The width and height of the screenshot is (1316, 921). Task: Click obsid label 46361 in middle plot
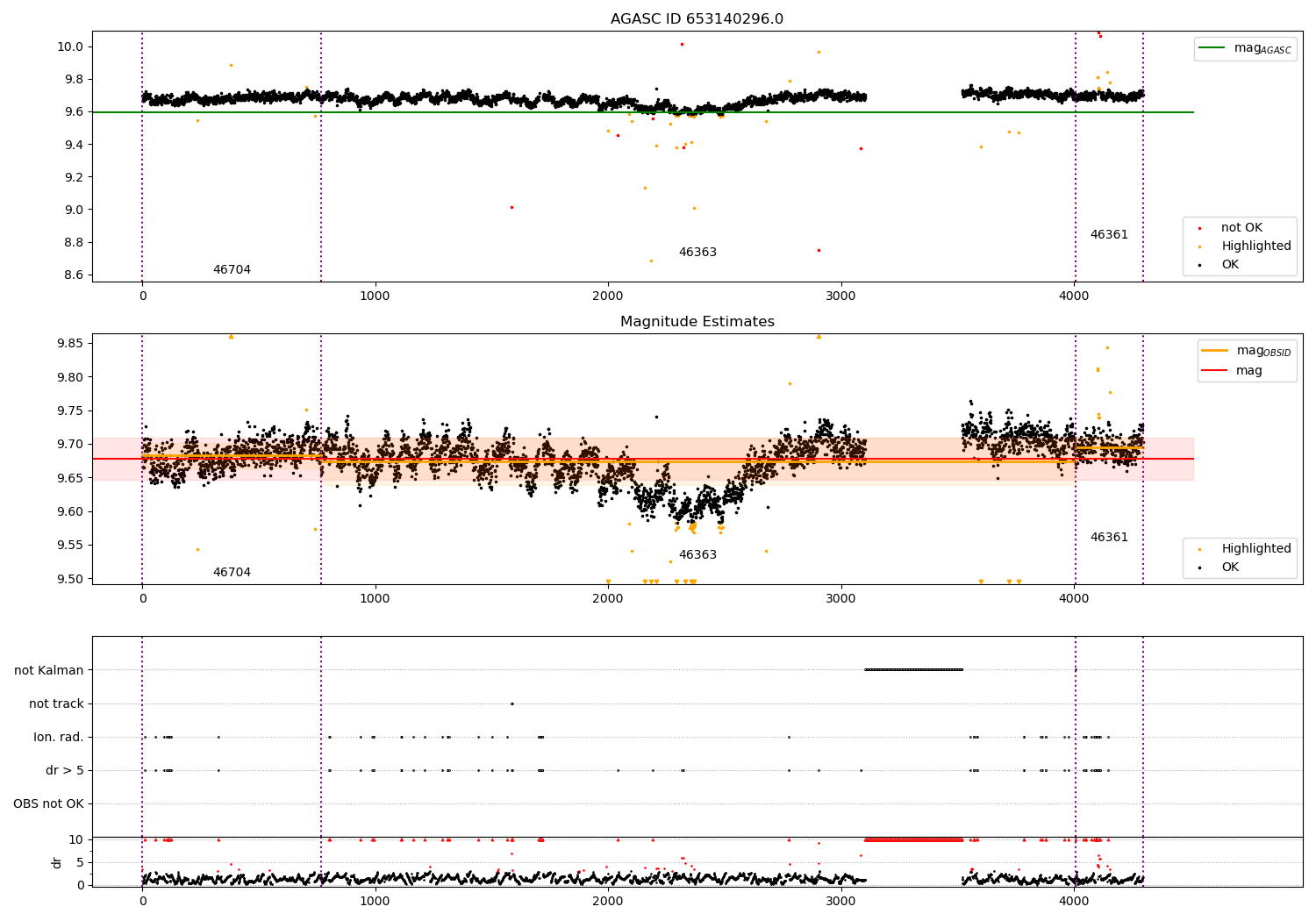point(1109,538)
